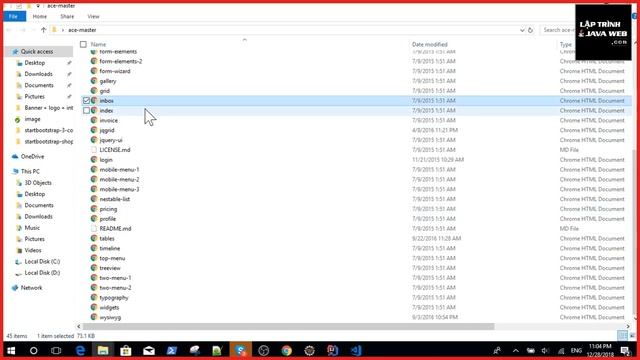The image size is (640, 360).
Task: Switch to the View ribbon tab
Action: pyautogui.click(x=93, y=16)
